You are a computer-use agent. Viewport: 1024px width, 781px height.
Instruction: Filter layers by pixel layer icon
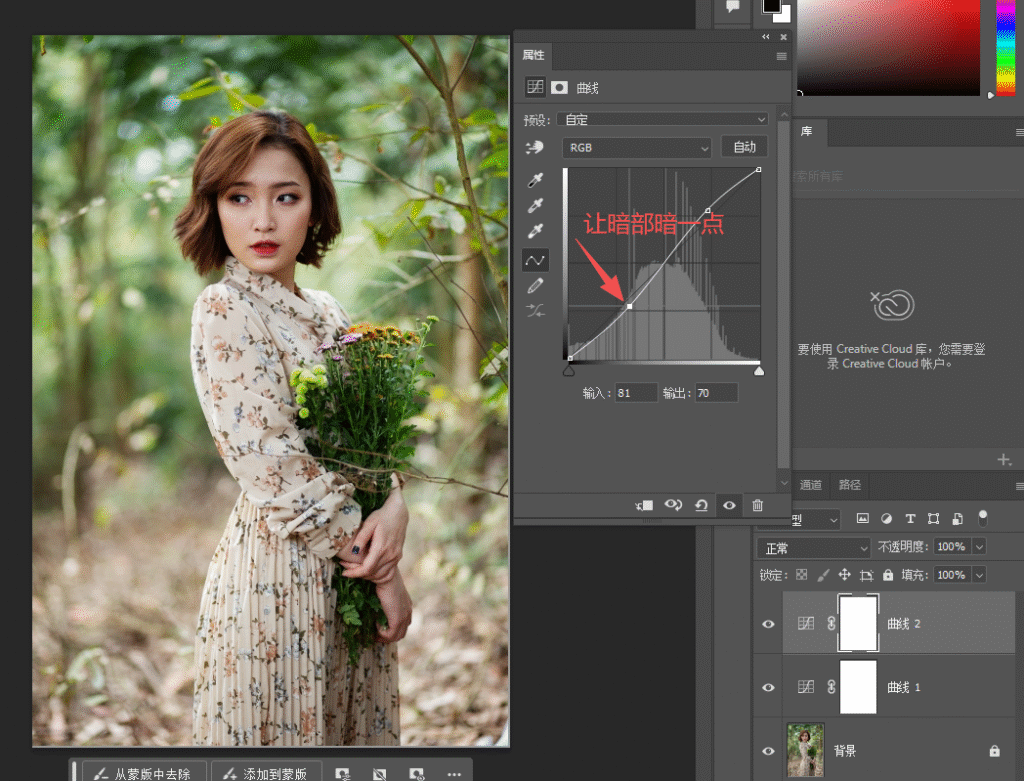pyautogui.click(x=863, y=518)
